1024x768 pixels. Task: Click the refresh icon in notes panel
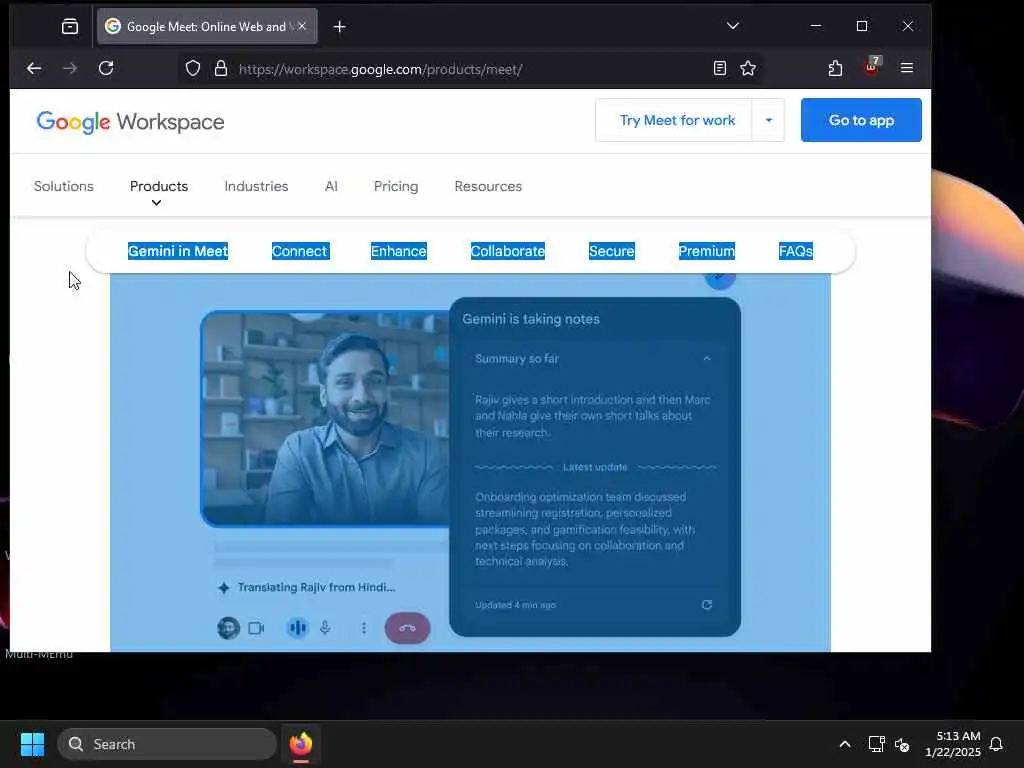pyautogui.click(x=707, y=605)
